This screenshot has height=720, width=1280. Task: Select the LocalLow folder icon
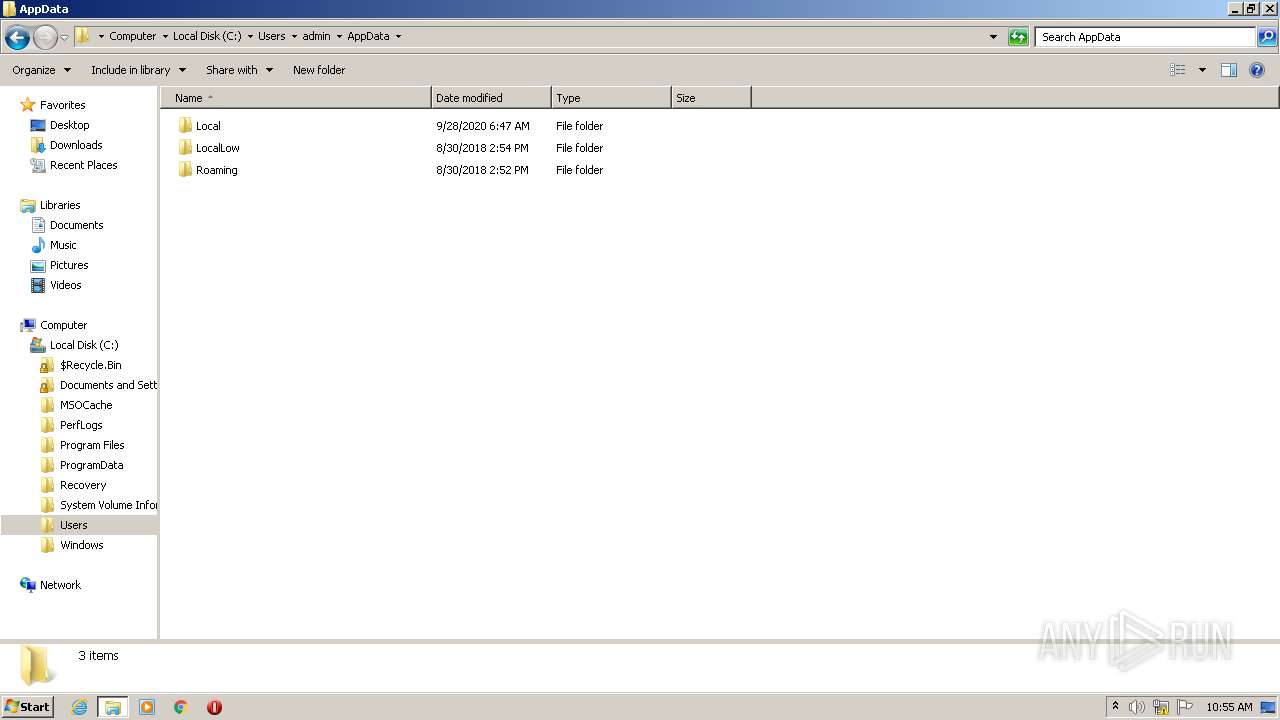(x=185, y=148)
